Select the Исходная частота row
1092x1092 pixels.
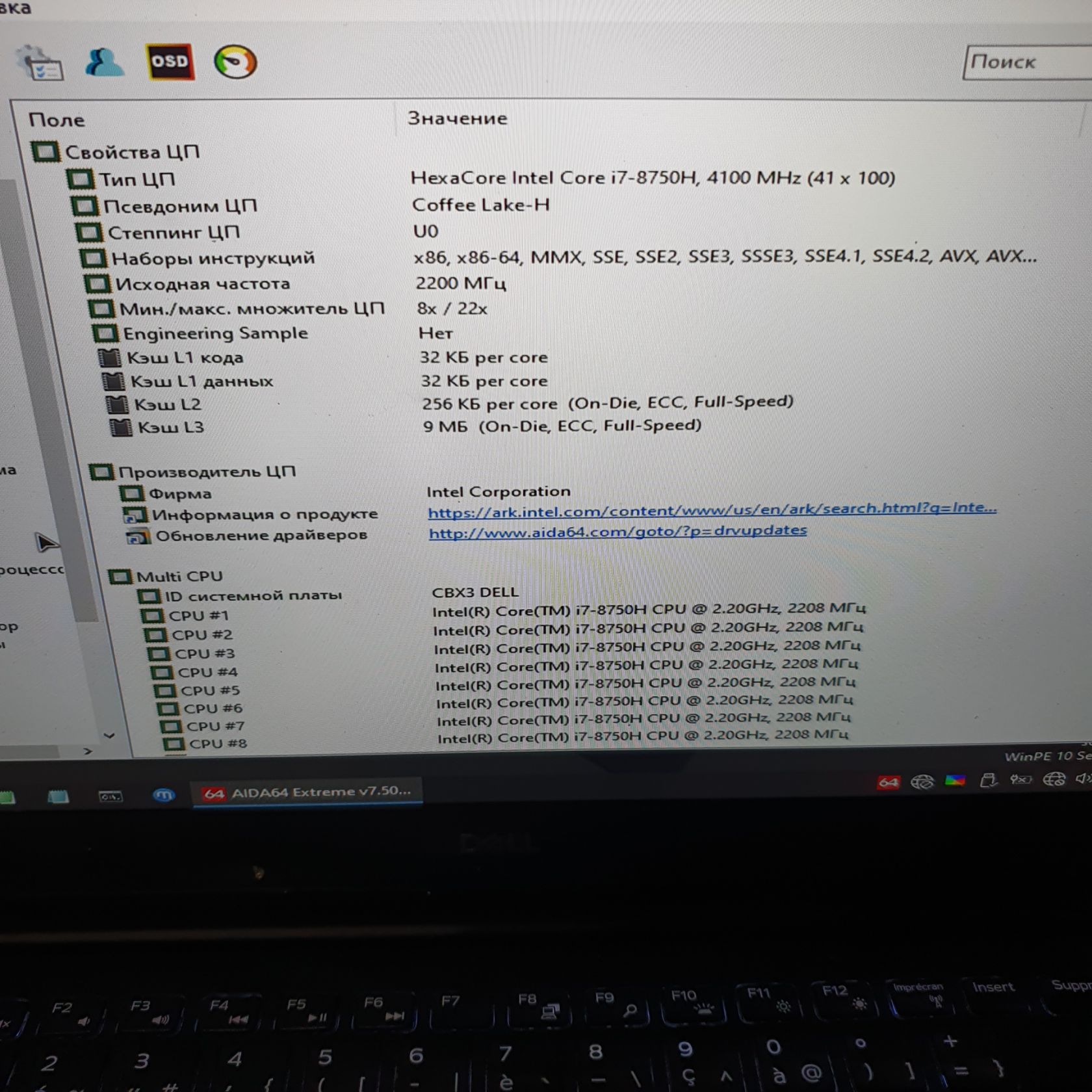click(294, 283)
